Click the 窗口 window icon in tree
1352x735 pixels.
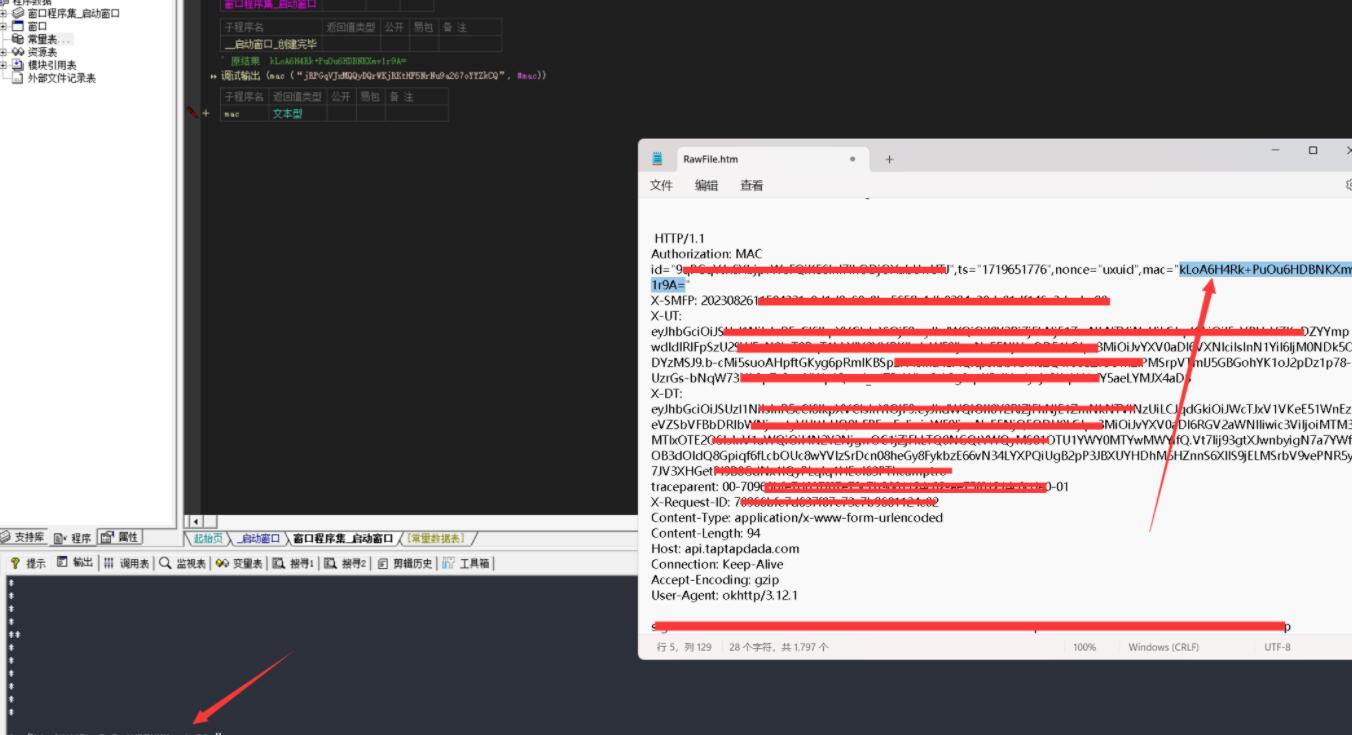pos(18,26)
